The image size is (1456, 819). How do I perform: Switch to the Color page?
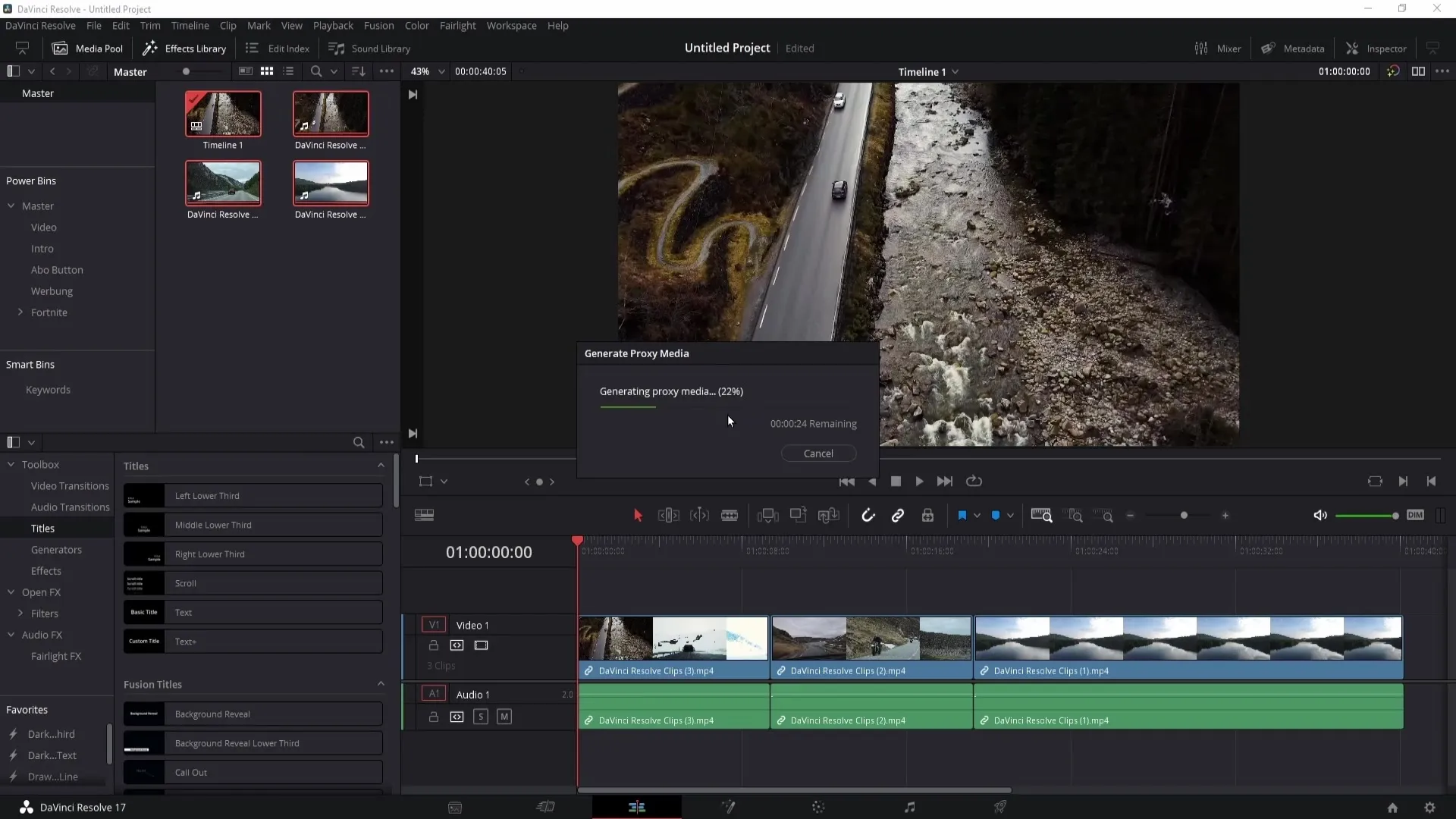(818, 808)
